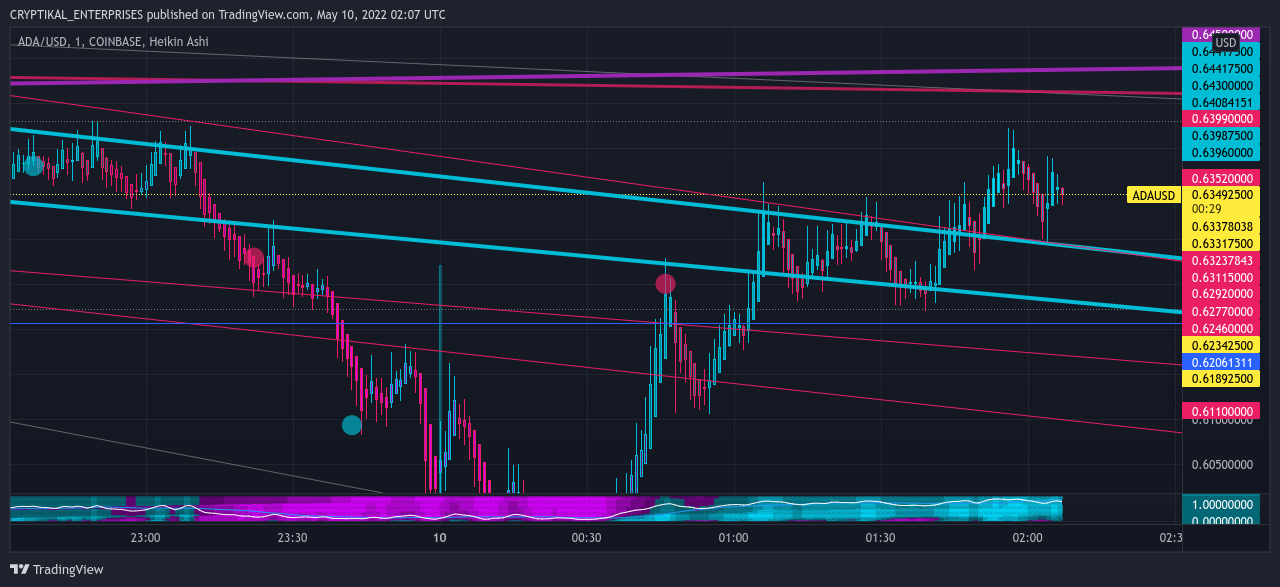This screenshot has height=587, width=1280.
Task: Click the 02:00 time axis label
Action: point(1027,538)
